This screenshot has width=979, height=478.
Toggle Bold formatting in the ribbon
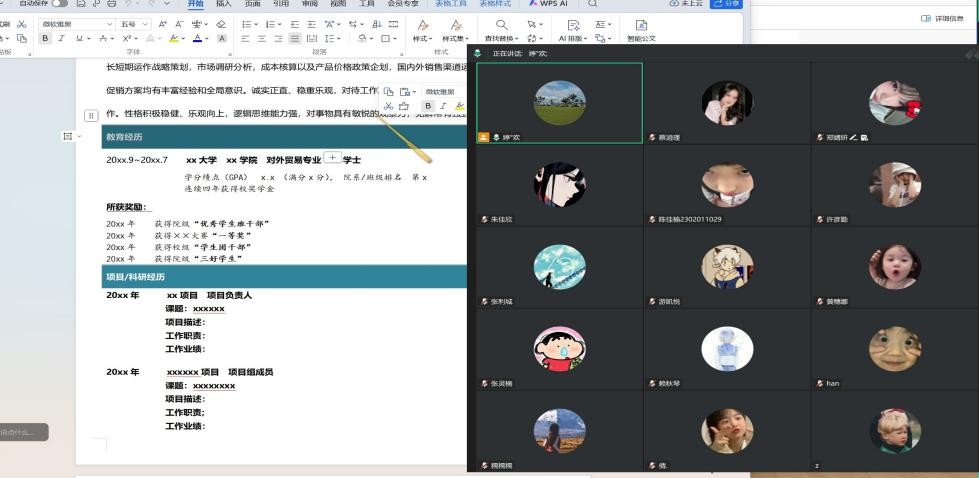(x=45, y=38)
